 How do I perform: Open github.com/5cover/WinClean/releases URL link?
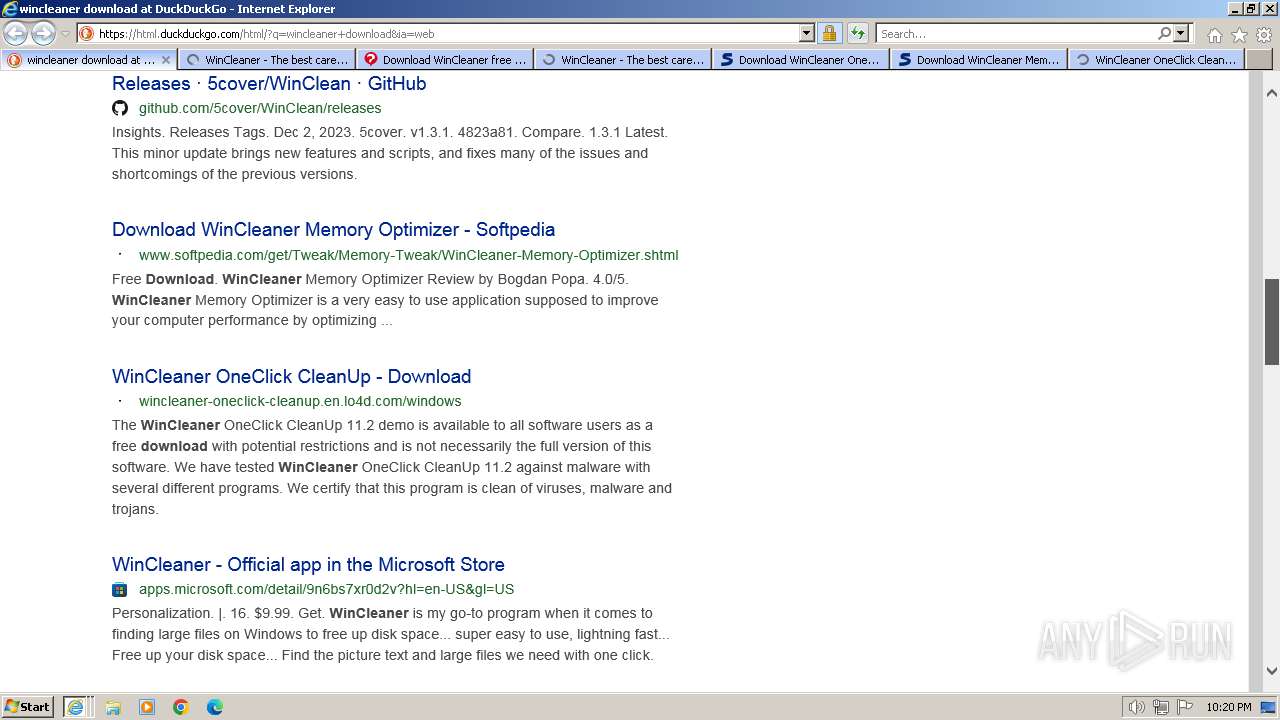click(260, 108)
